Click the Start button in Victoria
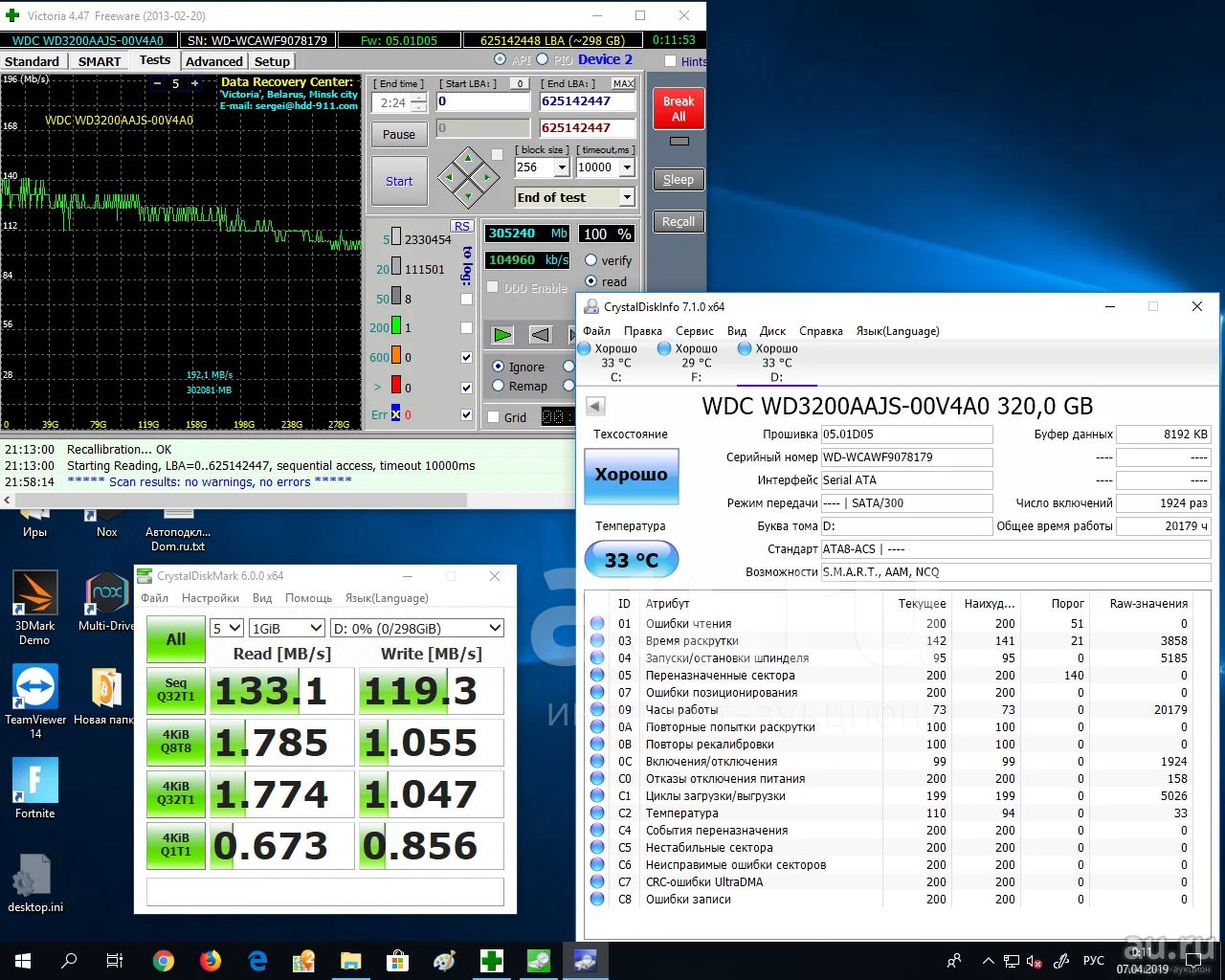 pyautogui.click(x=399, y=181)
